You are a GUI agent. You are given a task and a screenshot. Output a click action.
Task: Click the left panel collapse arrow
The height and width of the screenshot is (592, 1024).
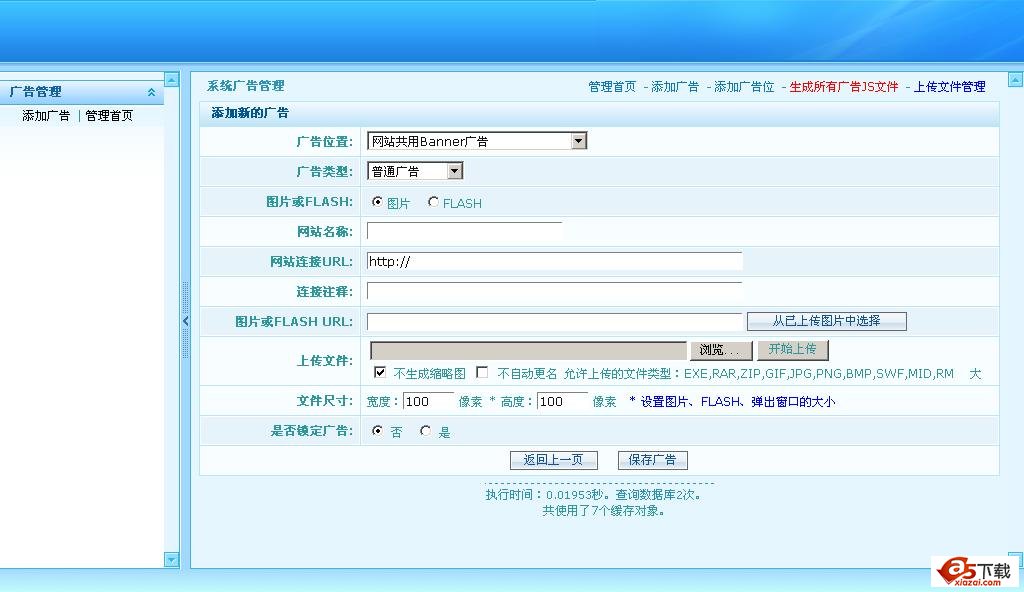point(185,321)
